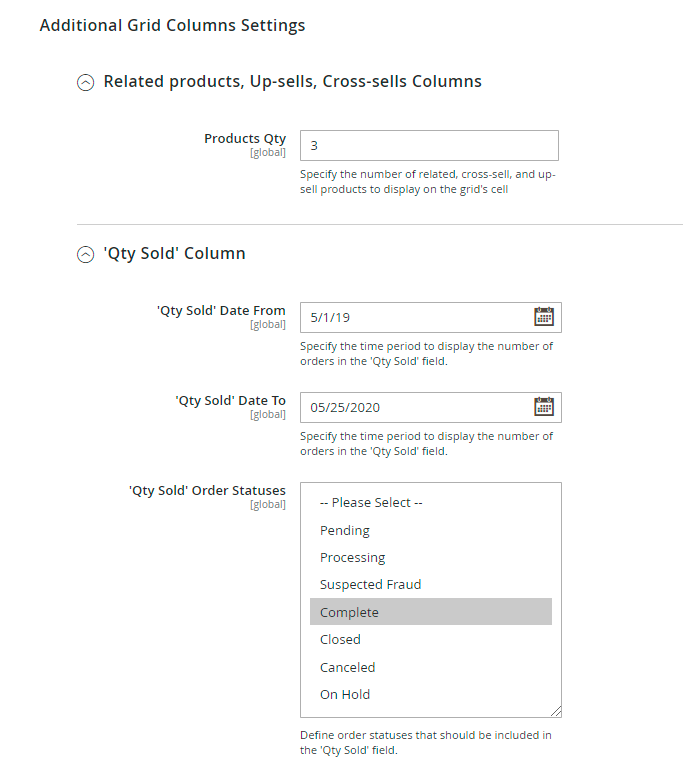Click the 'Qty Sold' Column collapse circle icon
The width and height of the screenshot is (683, 769).
pos(86,255)
